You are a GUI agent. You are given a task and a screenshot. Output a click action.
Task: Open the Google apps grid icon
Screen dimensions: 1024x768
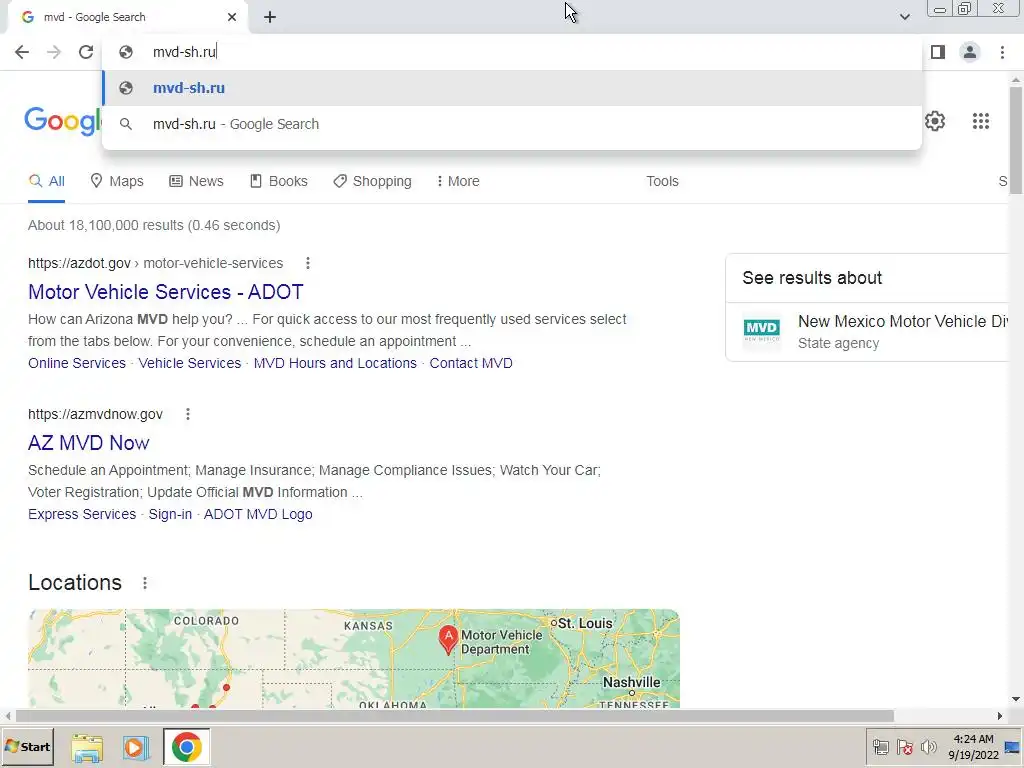point(981,121)
